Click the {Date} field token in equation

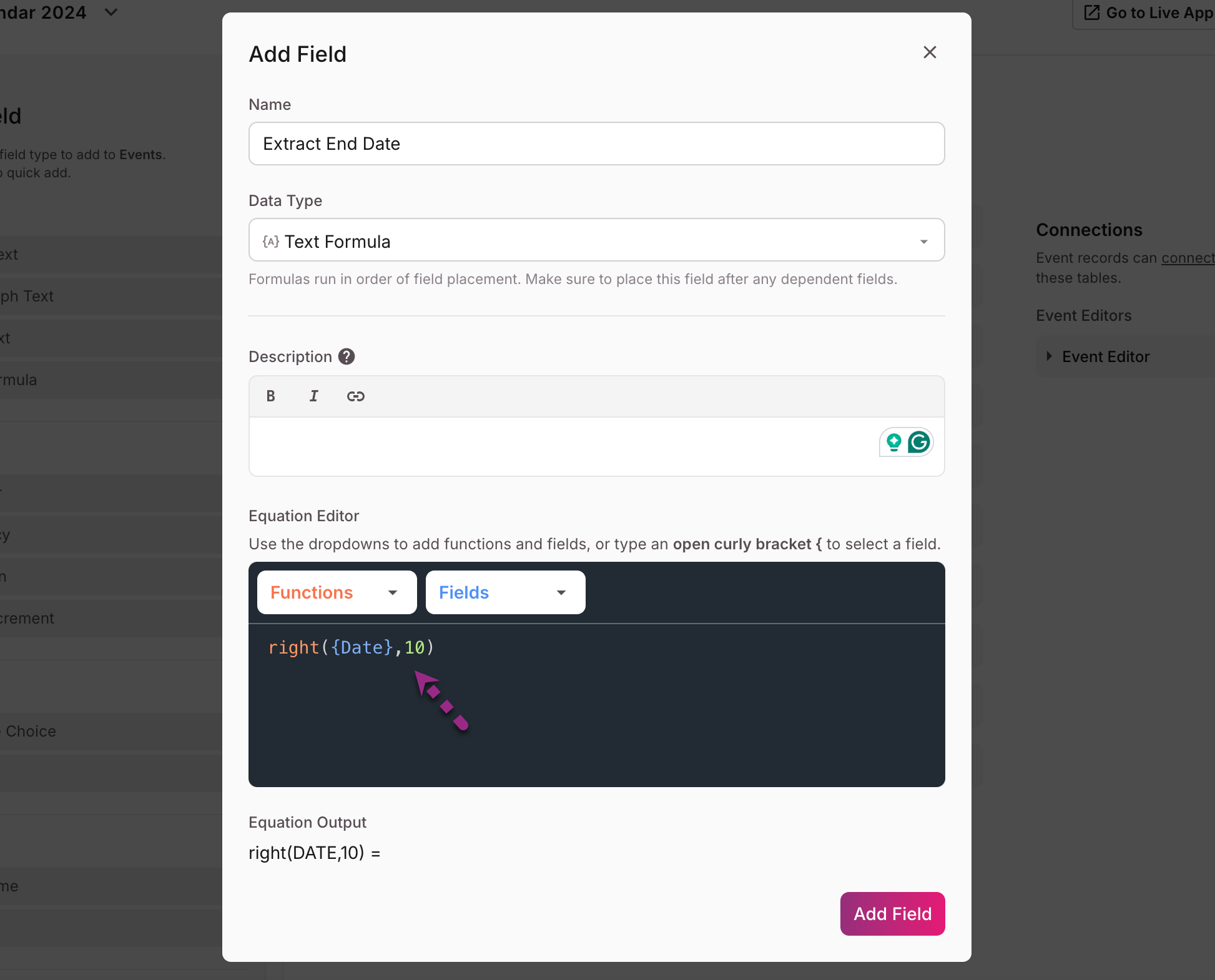point(362,647)
